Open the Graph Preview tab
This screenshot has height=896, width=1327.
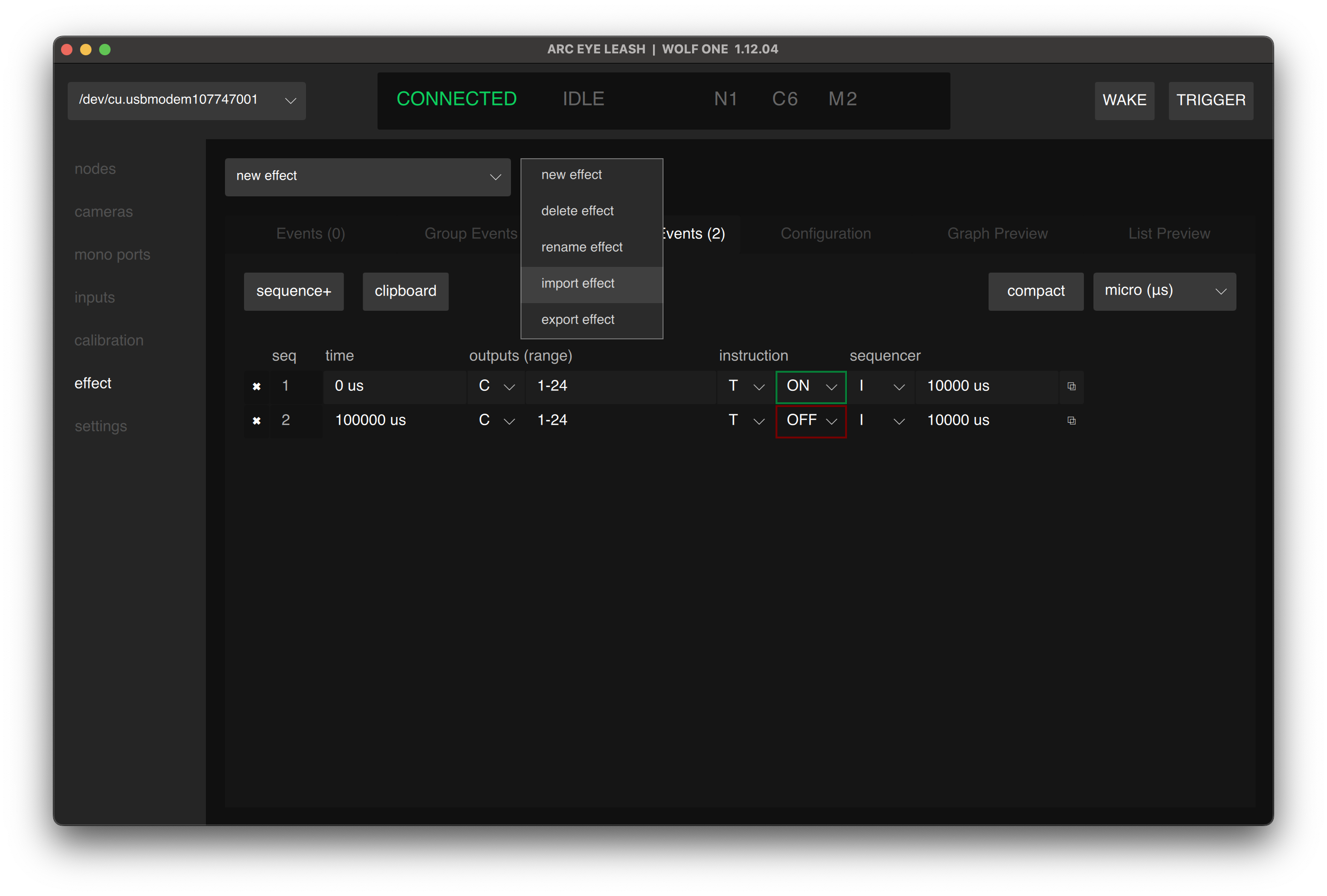coord(997,234)
